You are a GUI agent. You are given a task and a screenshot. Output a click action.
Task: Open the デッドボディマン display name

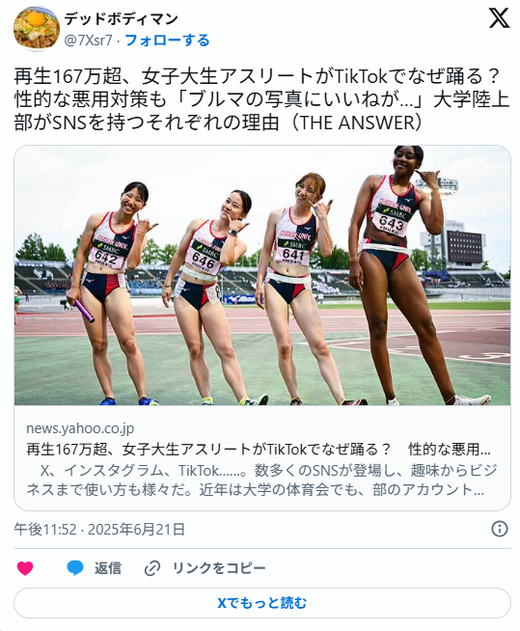[x=121, y=19]
